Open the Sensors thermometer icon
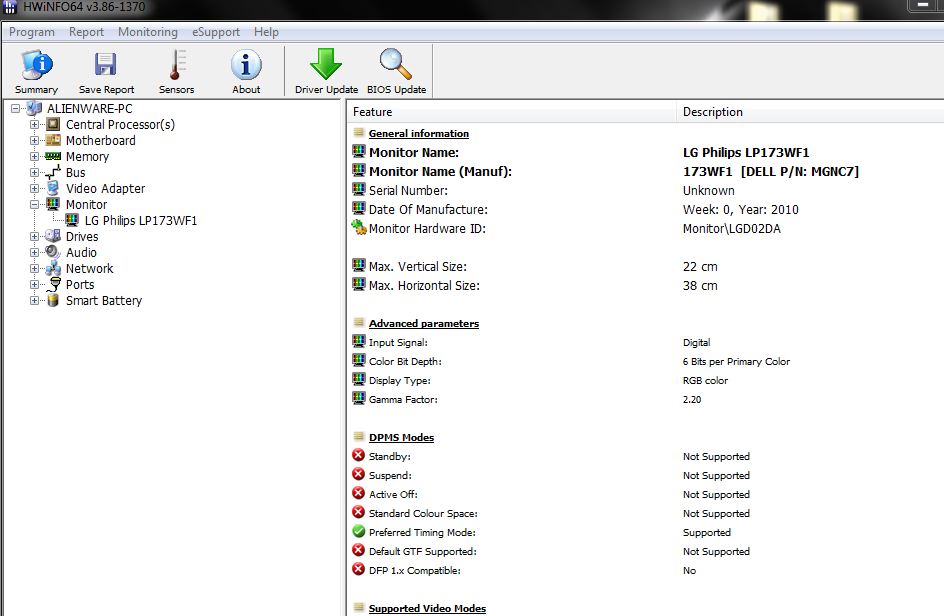The height and width of the screenshot is (616, 944). tap(177, 65)
